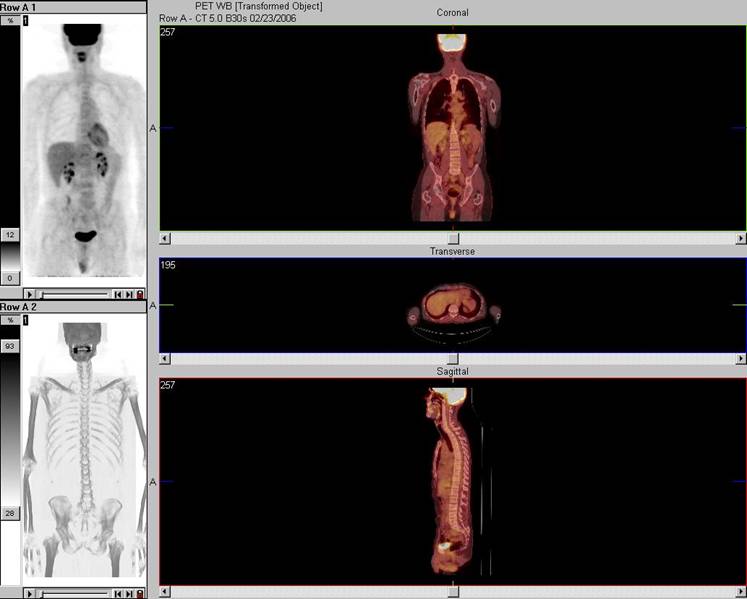
Task: Step to next frame in Row A 1
Action: (x=129, y=294)
